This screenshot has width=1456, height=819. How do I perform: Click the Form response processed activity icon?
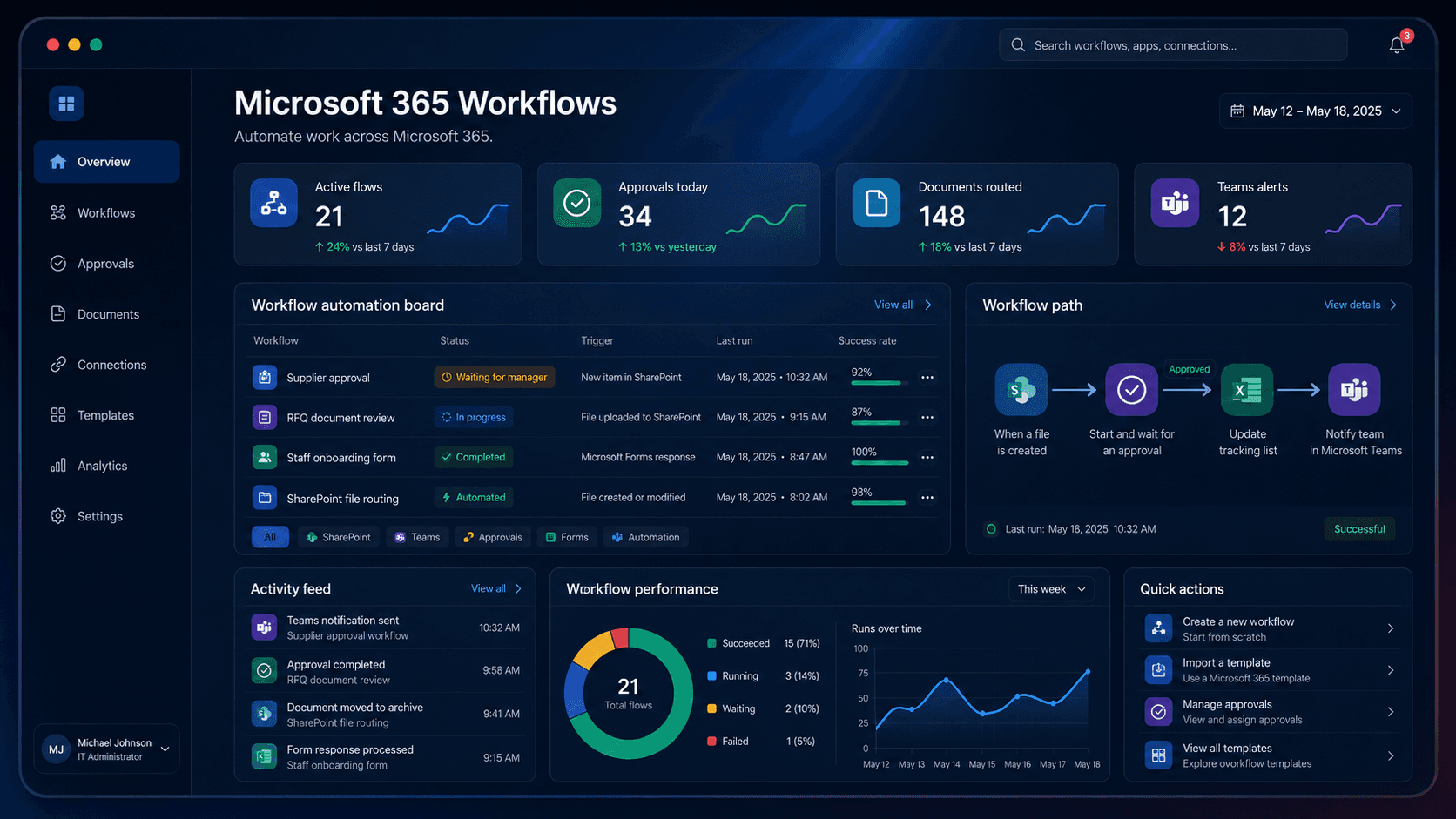tap(264, 756)
